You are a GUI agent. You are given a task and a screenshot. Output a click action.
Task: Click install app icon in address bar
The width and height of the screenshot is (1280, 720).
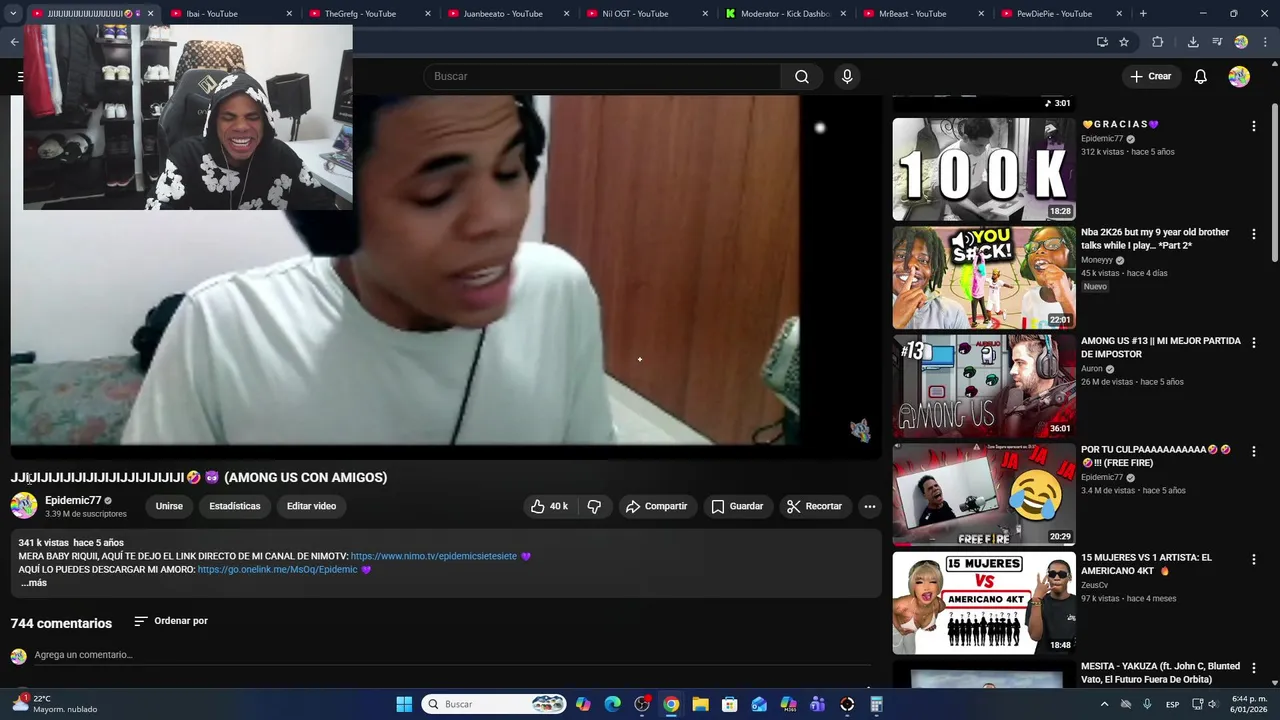(1102, 42)
